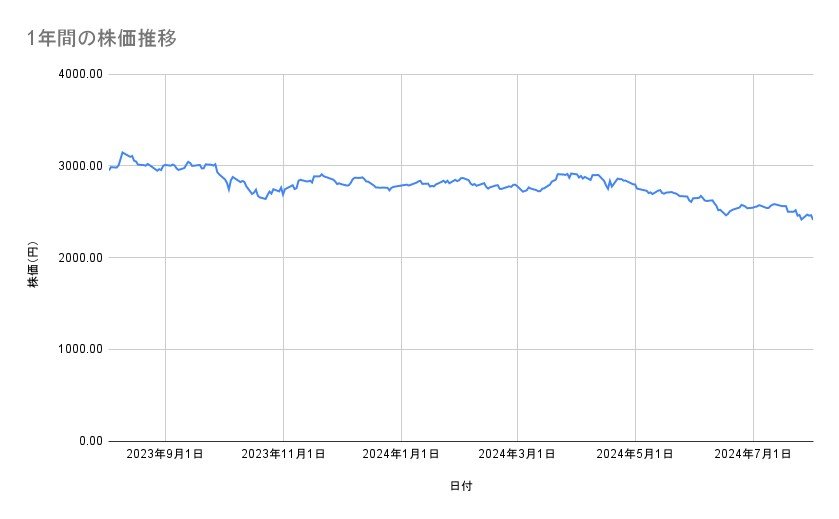Click the blue line where it crosses the 2024年1月1日 gridline
839x519 pixels.
pyautogui.click(x=401, y=185)
